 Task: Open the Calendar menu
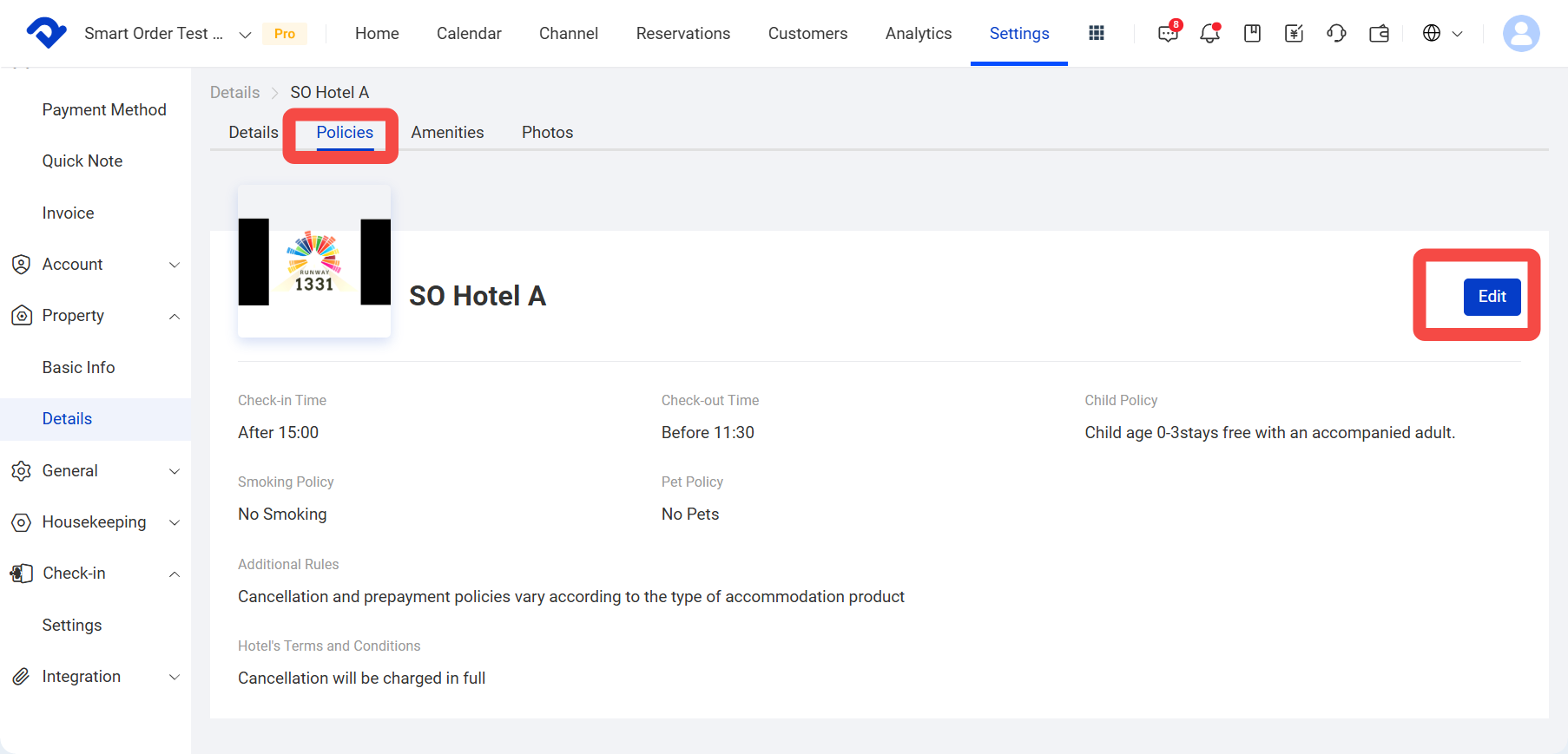(x=469, y=33)
